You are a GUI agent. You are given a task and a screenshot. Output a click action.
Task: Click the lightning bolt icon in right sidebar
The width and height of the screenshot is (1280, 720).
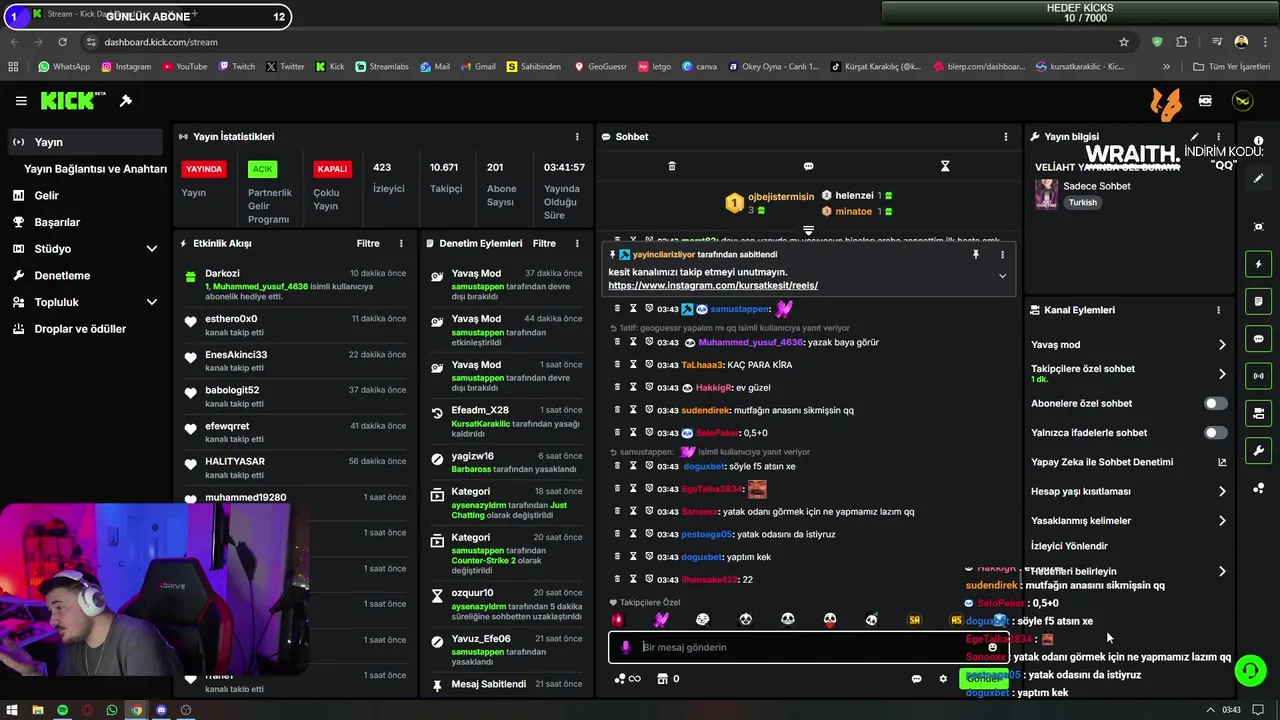(x=1259, y=264)
